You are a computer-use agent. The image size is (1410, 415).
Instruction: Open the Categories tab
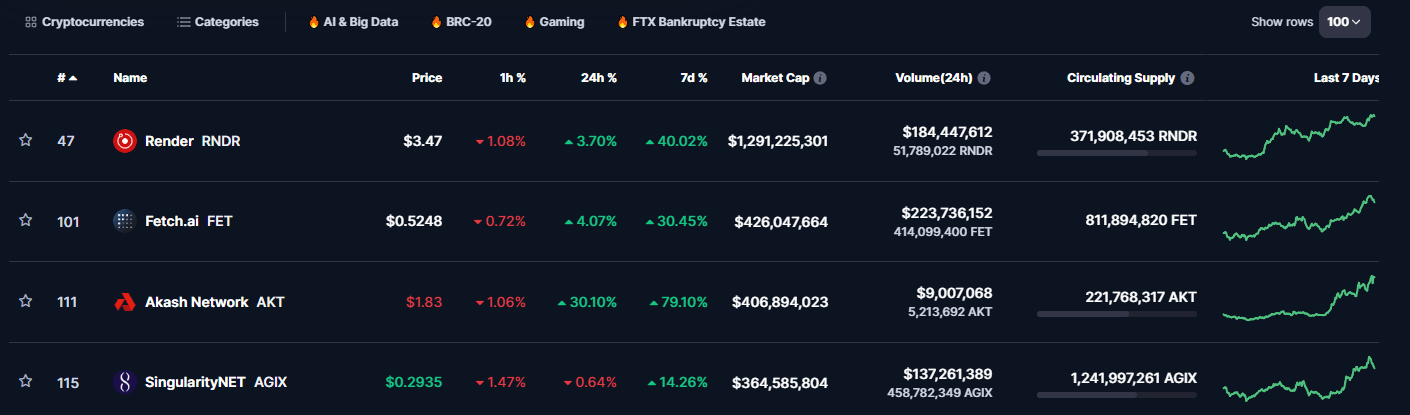pos(217,22)
